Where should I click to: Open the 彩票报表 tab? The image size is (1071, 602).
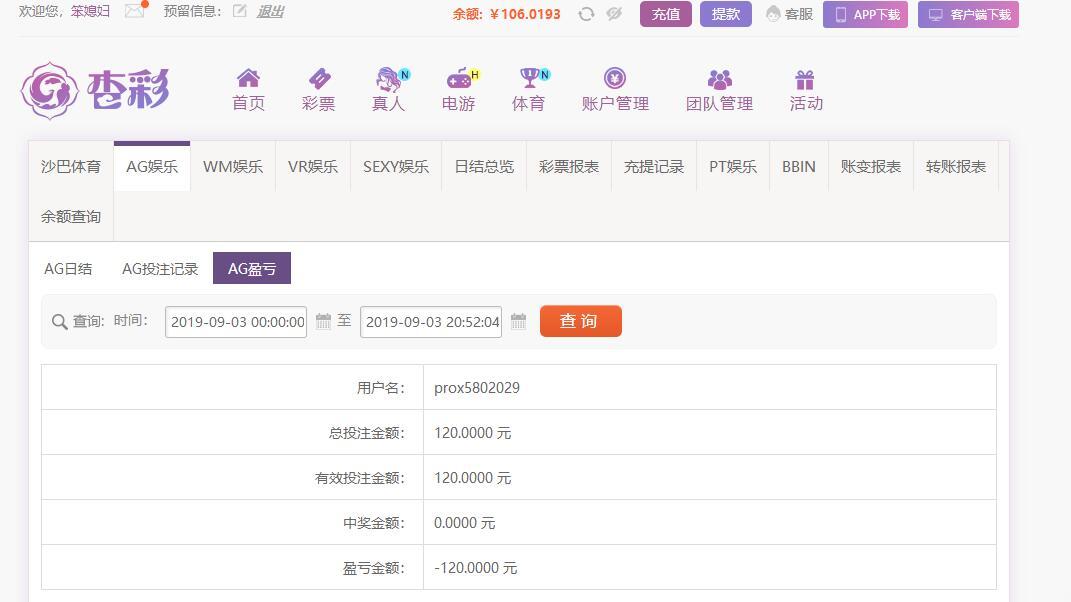pos(569,167)
